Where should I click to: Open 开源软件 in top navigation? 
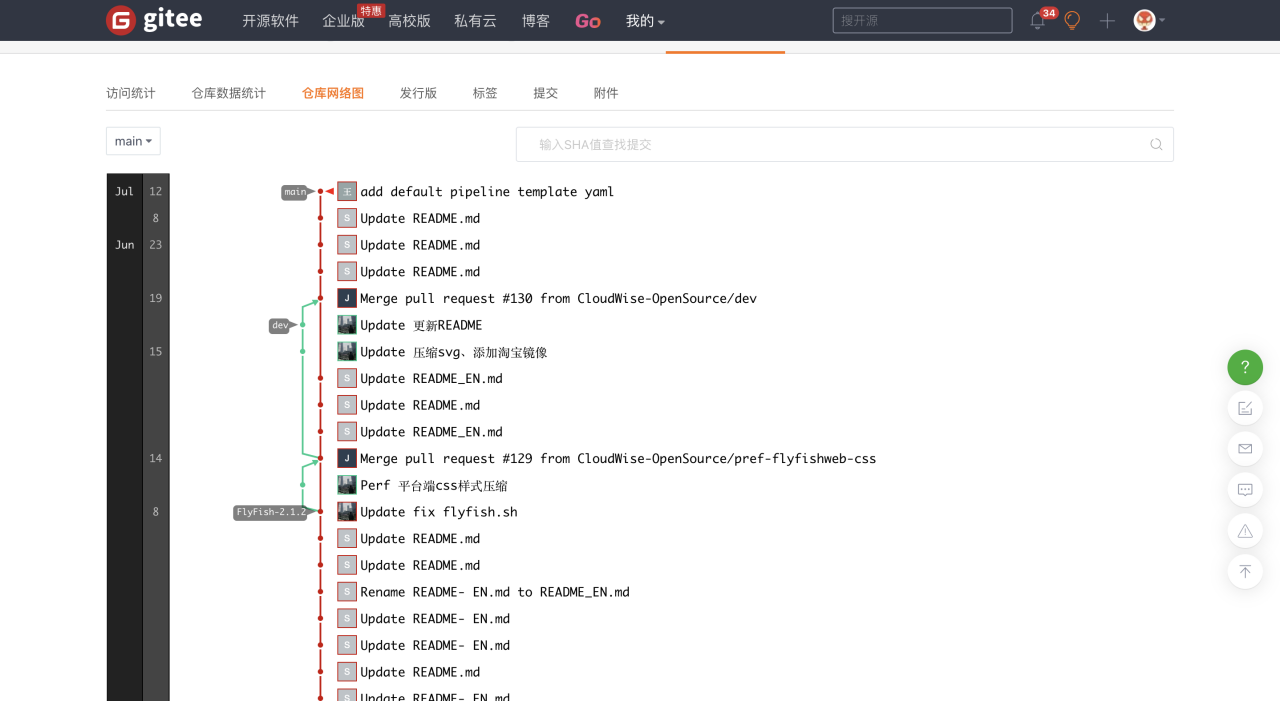[x=270, y=21]
